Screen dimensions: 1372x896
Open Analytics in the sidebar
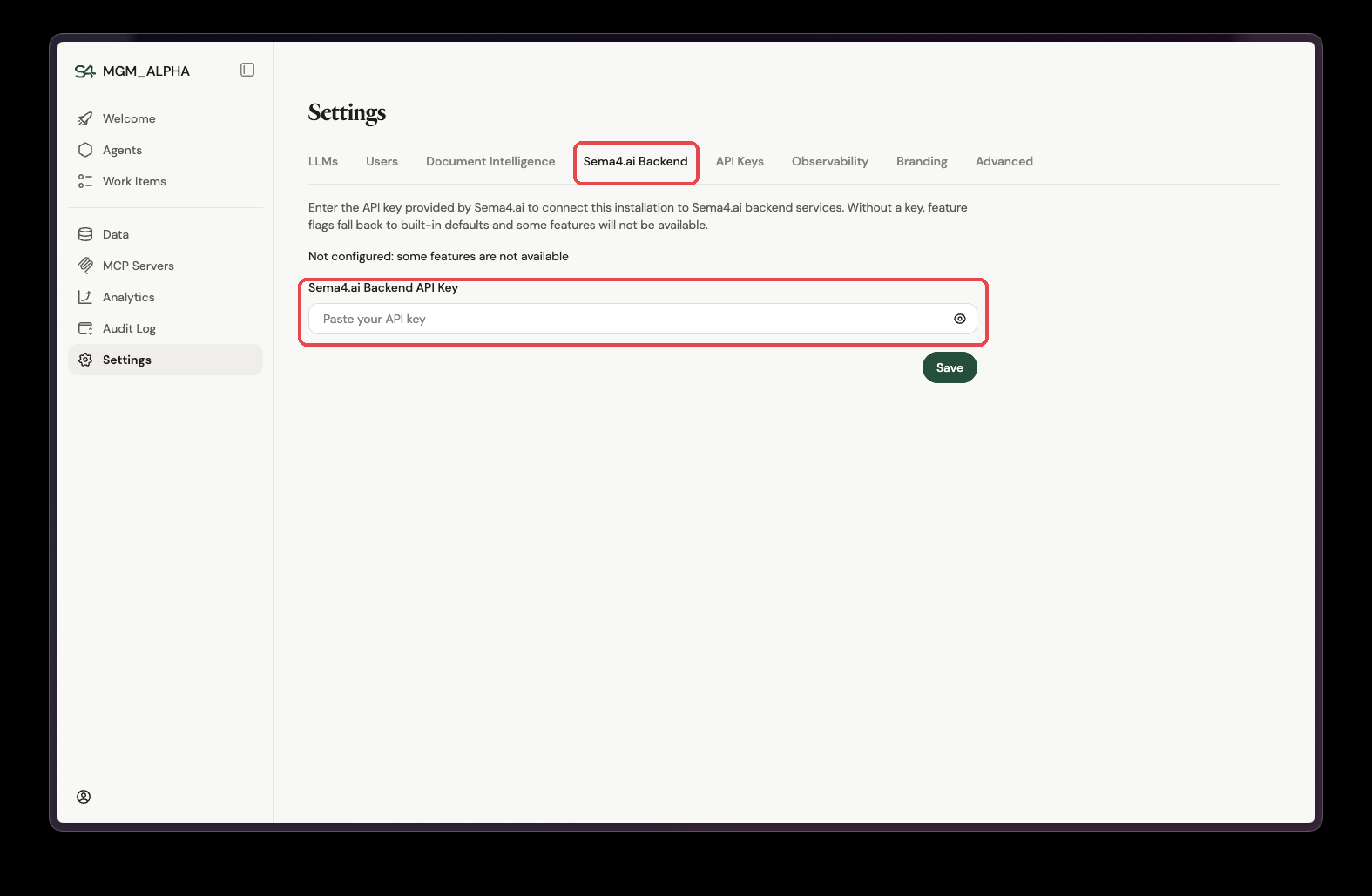point(166,297)
